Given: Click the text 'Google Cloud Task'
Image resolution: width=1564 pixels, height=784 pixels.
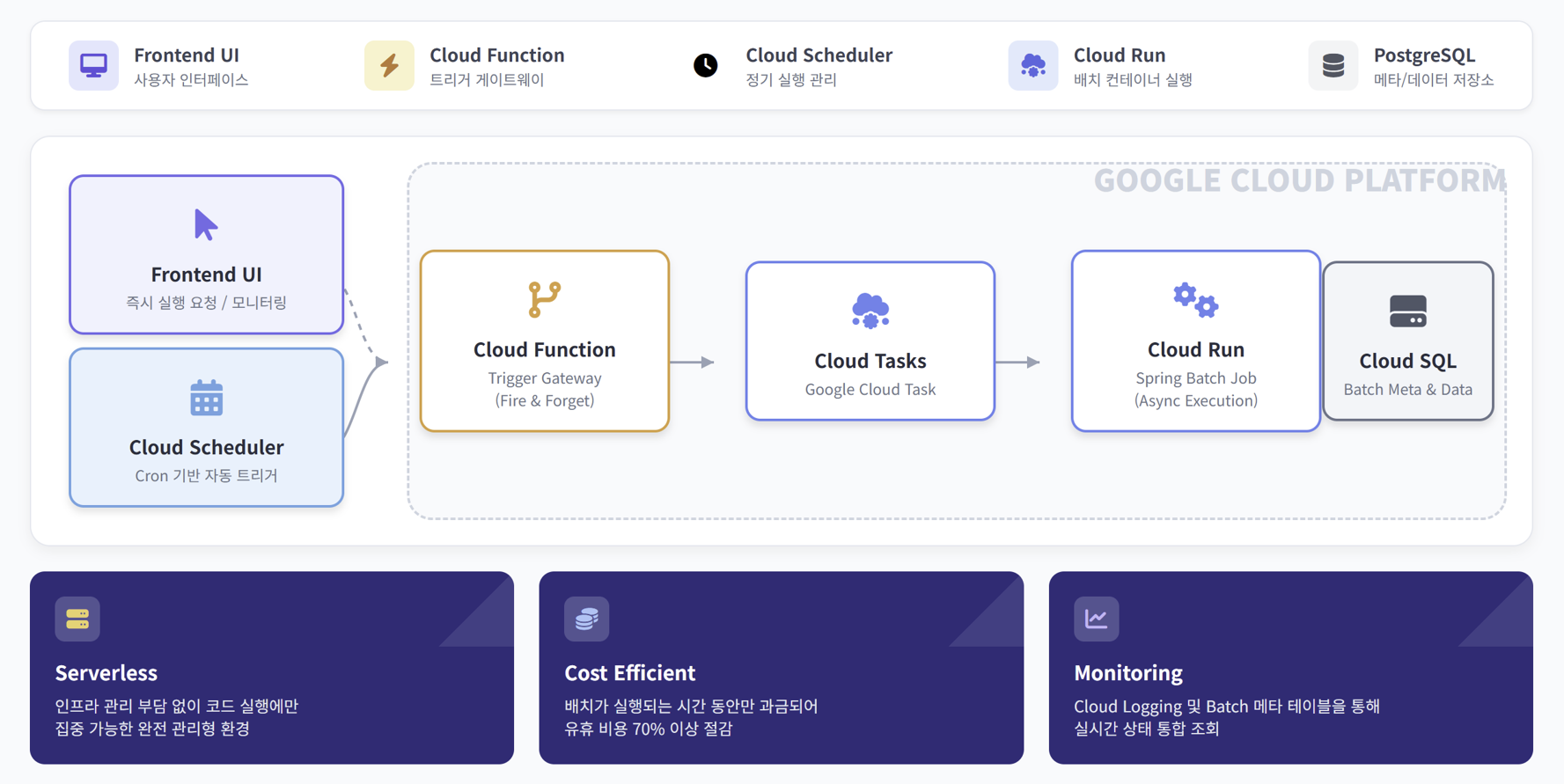Looking at the screenshot, I should pos(870,389).
